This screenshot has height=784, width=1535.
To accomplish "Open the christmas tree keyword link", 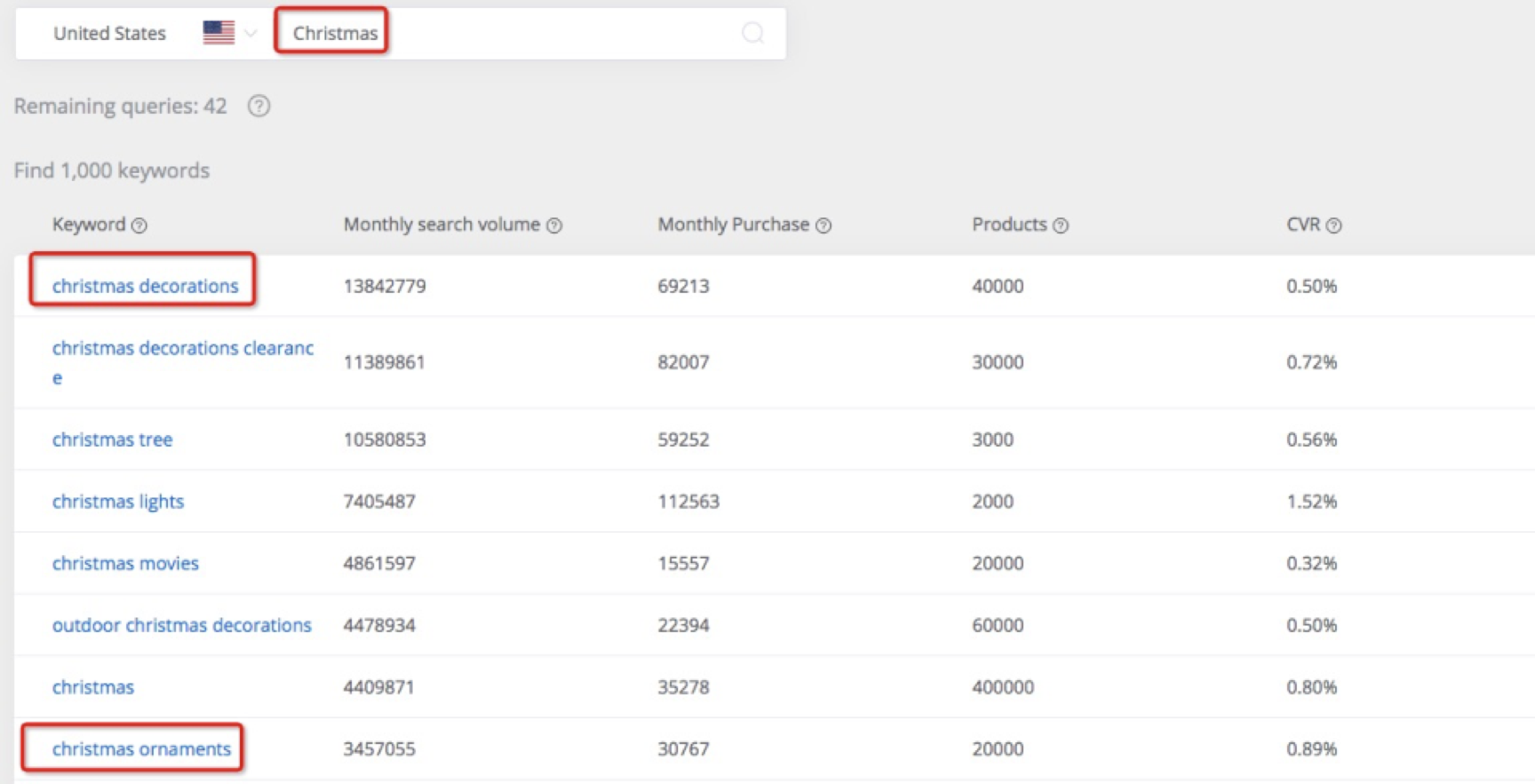I will point(112,440).
